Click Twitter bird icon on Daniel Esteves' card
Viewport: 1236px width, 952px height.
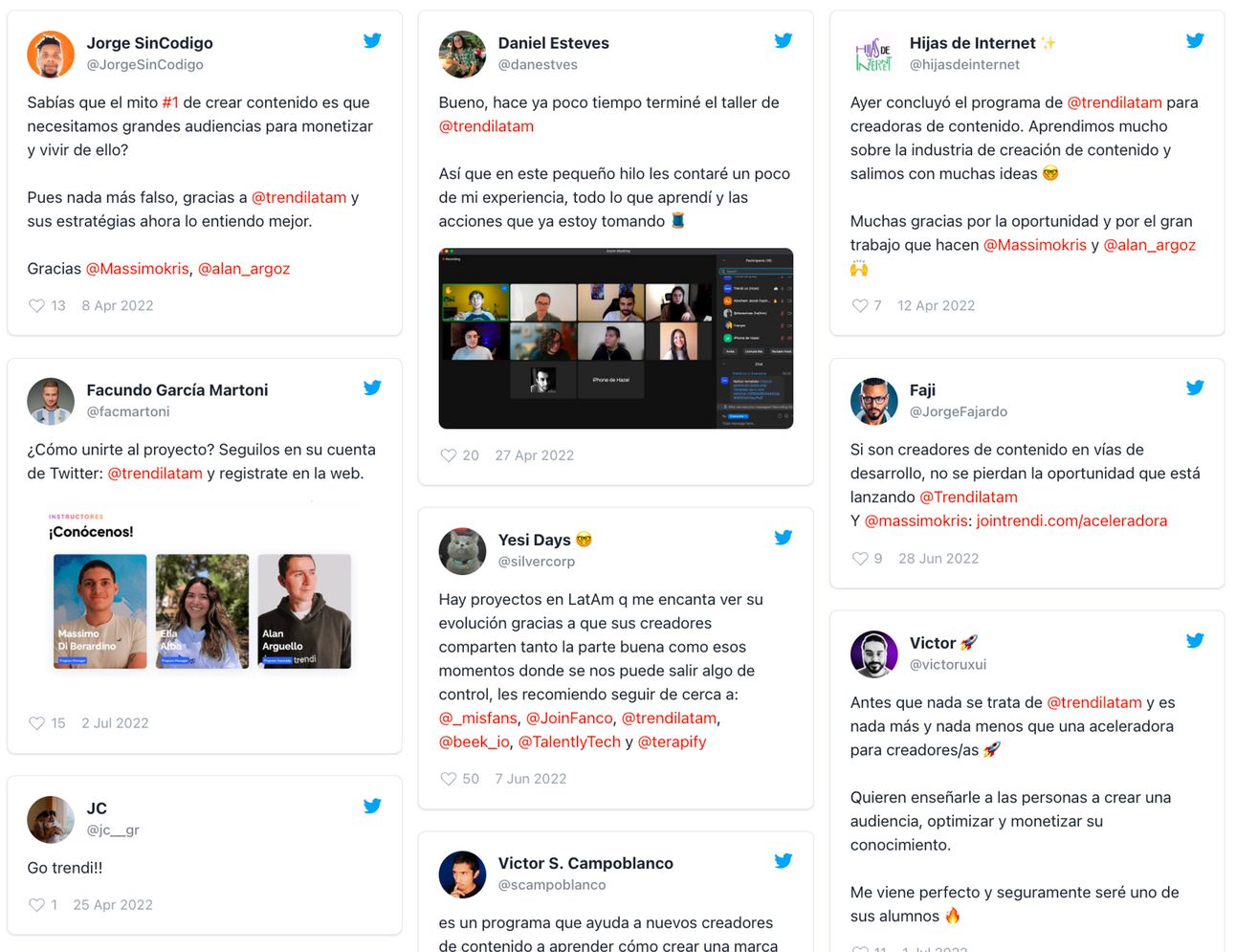click(x=784, y=40)
